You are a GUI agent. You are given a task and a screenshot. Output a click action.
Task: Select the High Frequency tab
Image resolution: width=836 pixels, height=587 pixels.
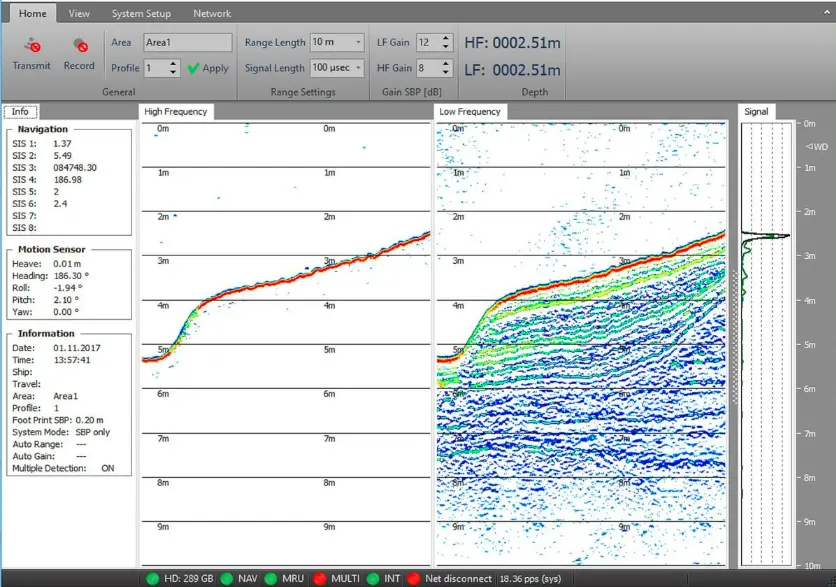pyautogui.click(x=175, y=111)
